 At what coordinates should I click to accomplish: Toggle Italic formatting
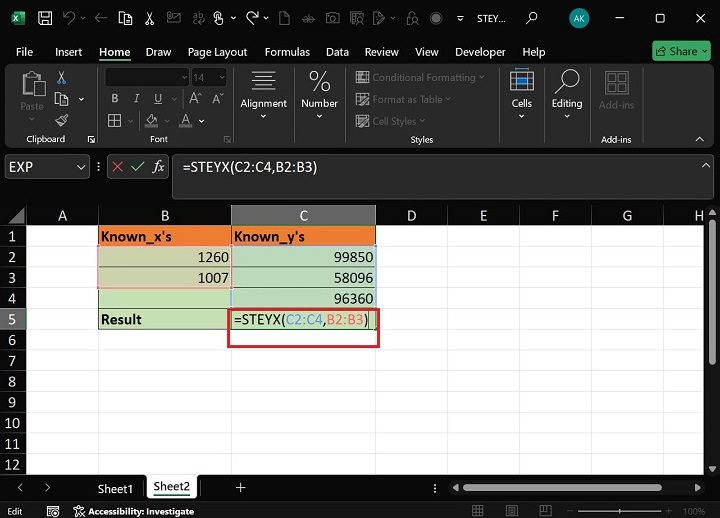(136, 98)
